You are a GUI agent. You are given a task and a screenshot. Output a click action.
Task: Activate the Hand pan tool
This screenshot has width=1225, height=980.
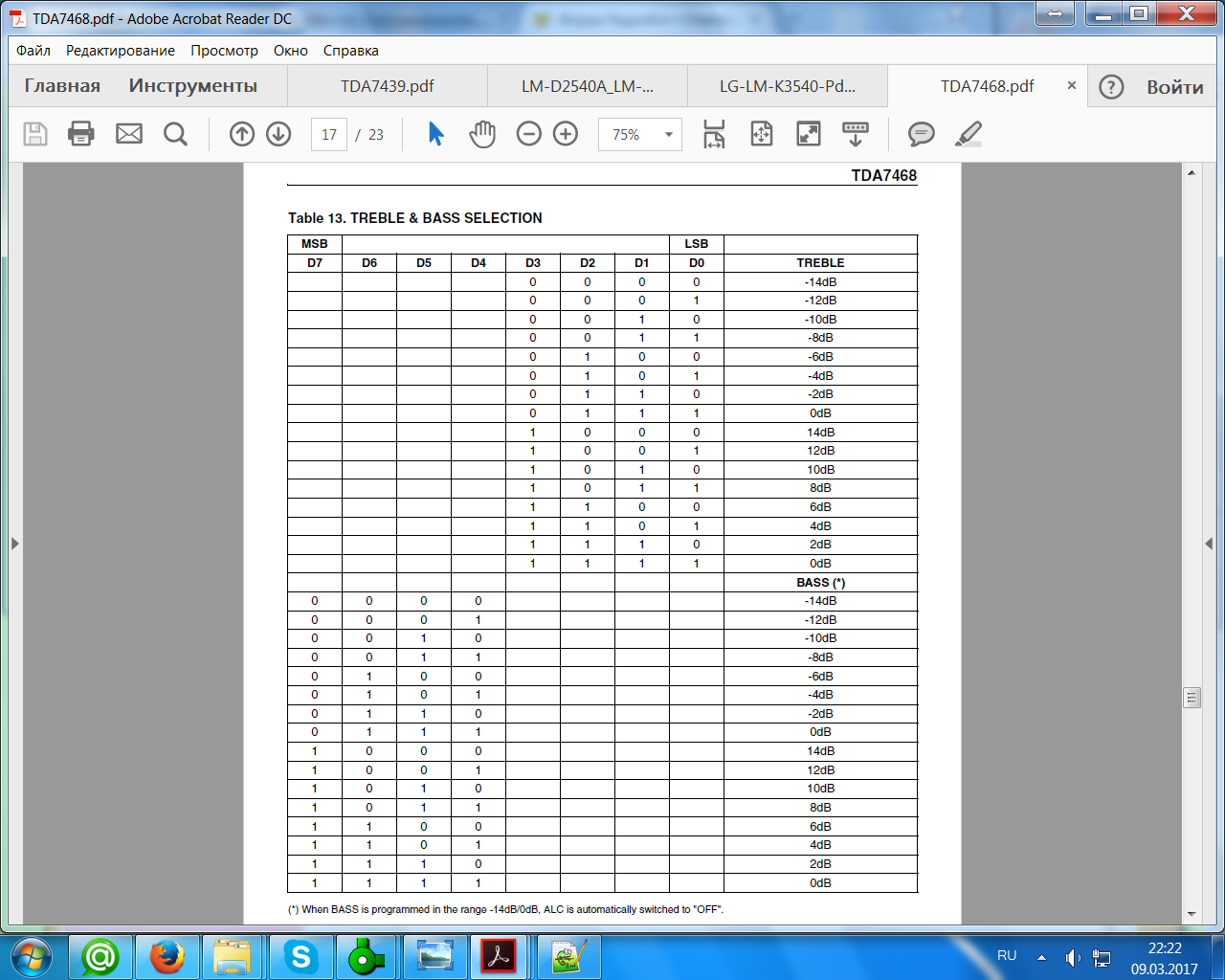click(482, 134)
